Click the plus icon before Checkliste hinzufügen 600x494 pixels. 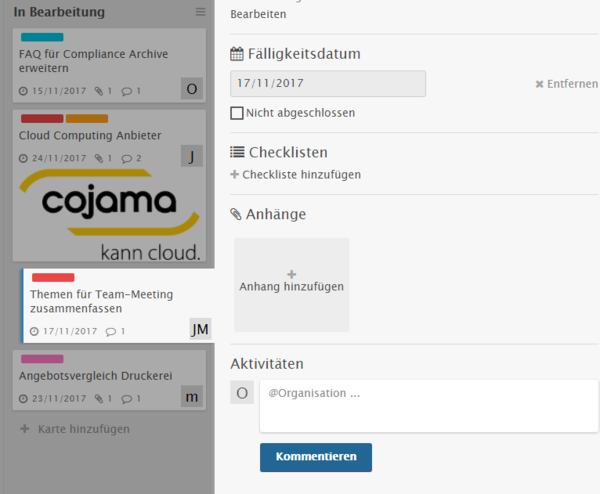(235, 174)
